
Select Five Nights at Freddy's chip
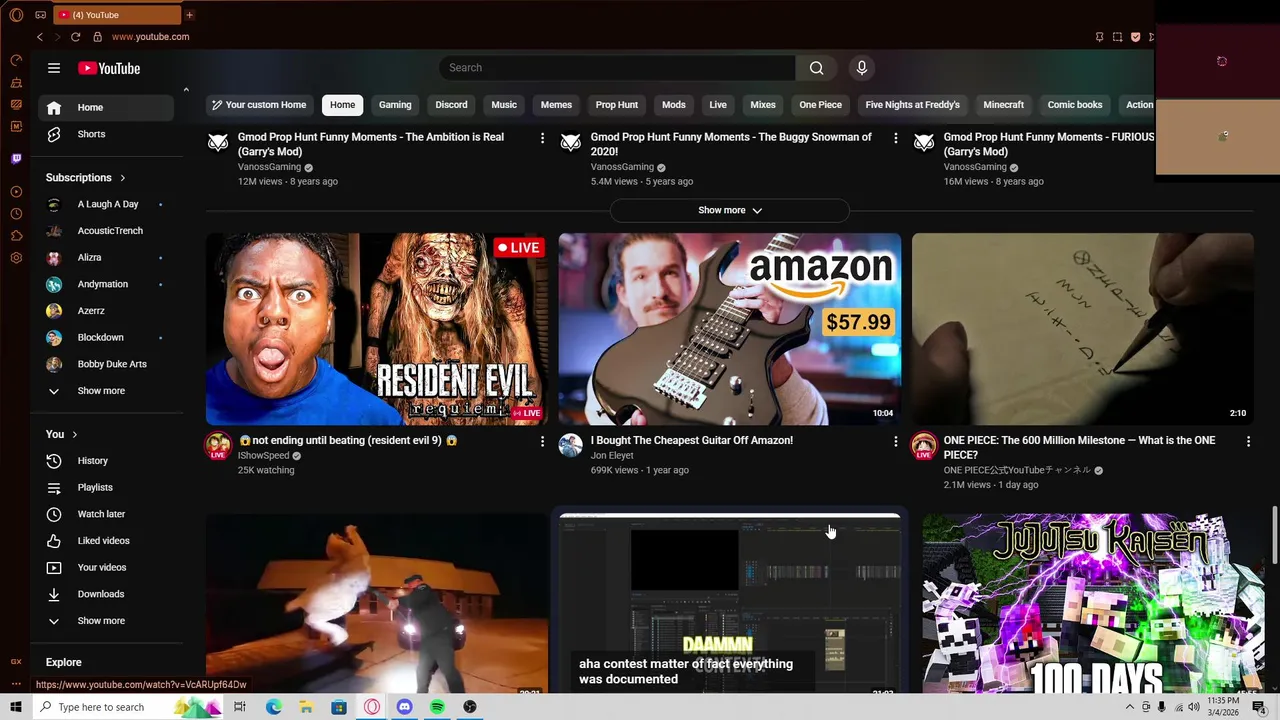[912, 105]
